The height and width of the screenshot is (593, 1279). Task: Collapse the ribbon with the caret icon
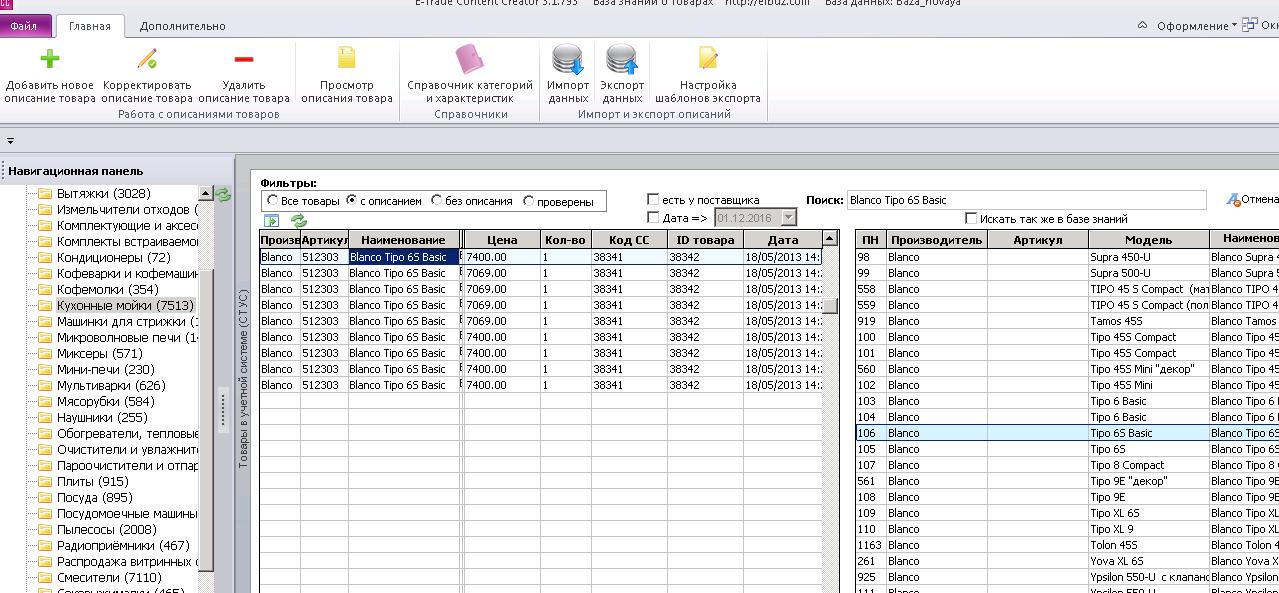1143,26
